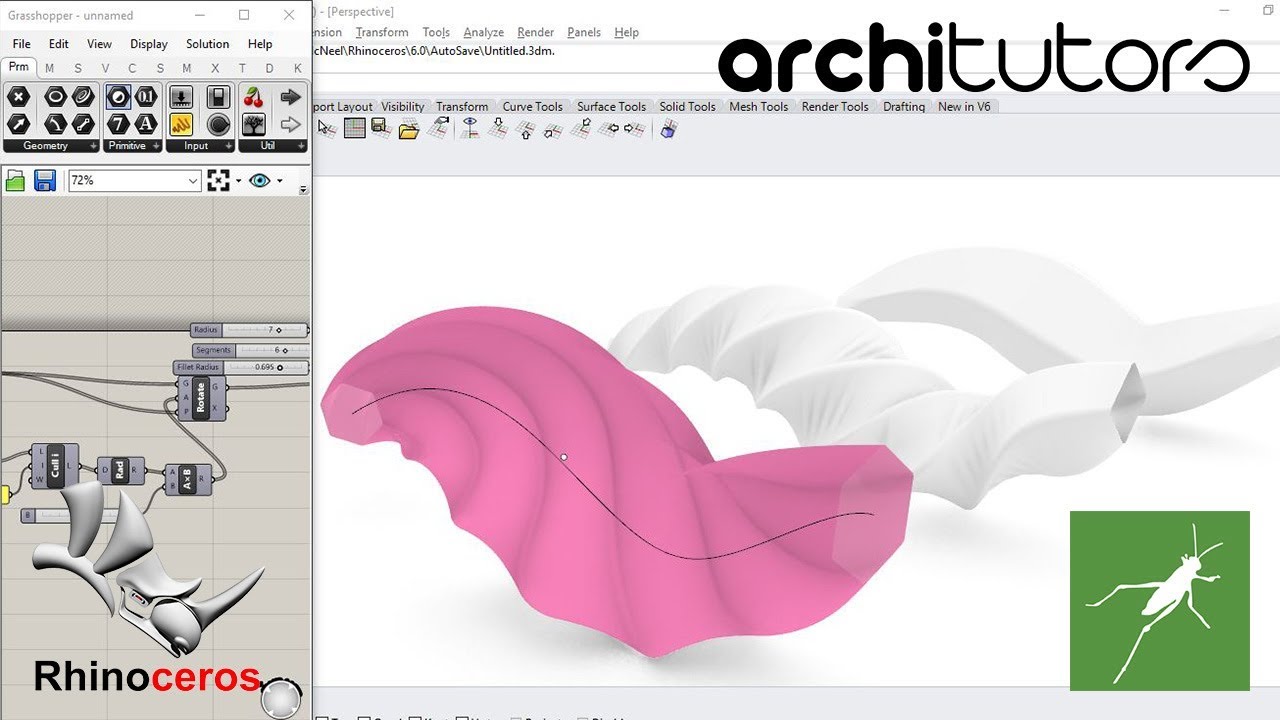Select the black arrow util icon
The image size is (1280, 720).
[x=290, y=97]
